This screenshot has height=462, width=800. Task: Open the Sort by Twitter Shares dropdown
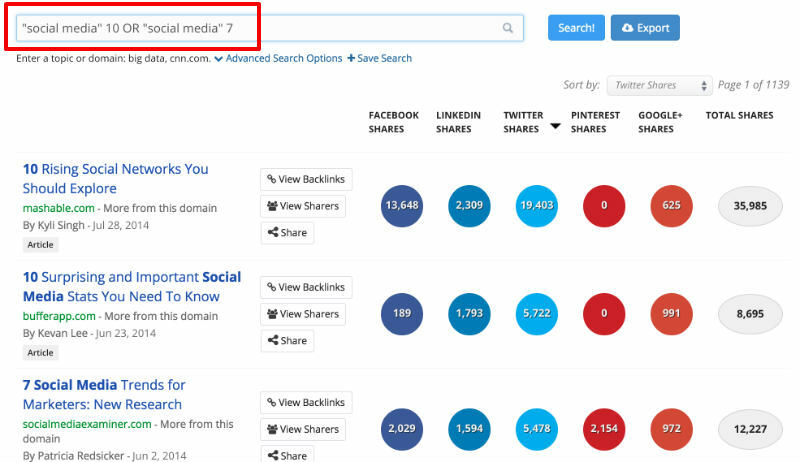(661, 86)
